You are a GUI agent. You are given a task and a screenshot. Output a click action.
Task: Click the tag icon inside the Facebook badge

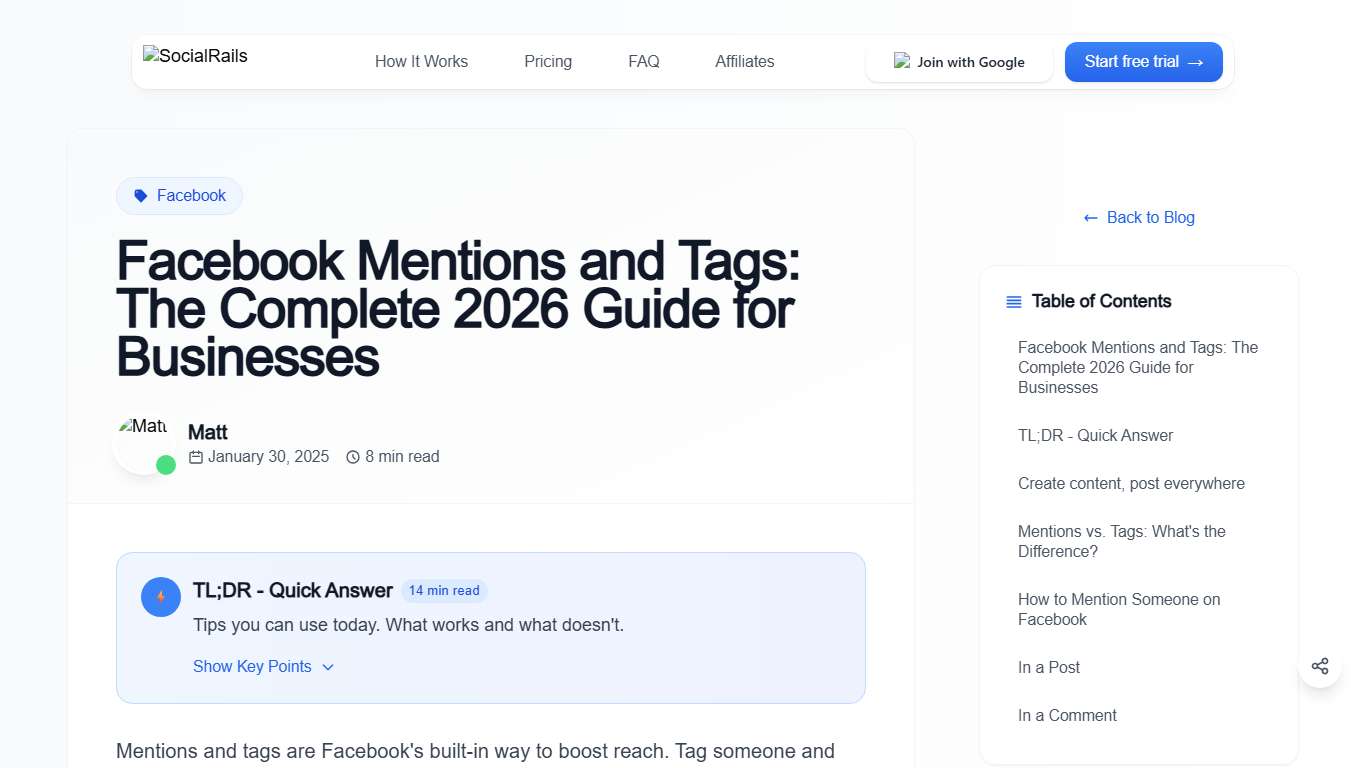139,195
